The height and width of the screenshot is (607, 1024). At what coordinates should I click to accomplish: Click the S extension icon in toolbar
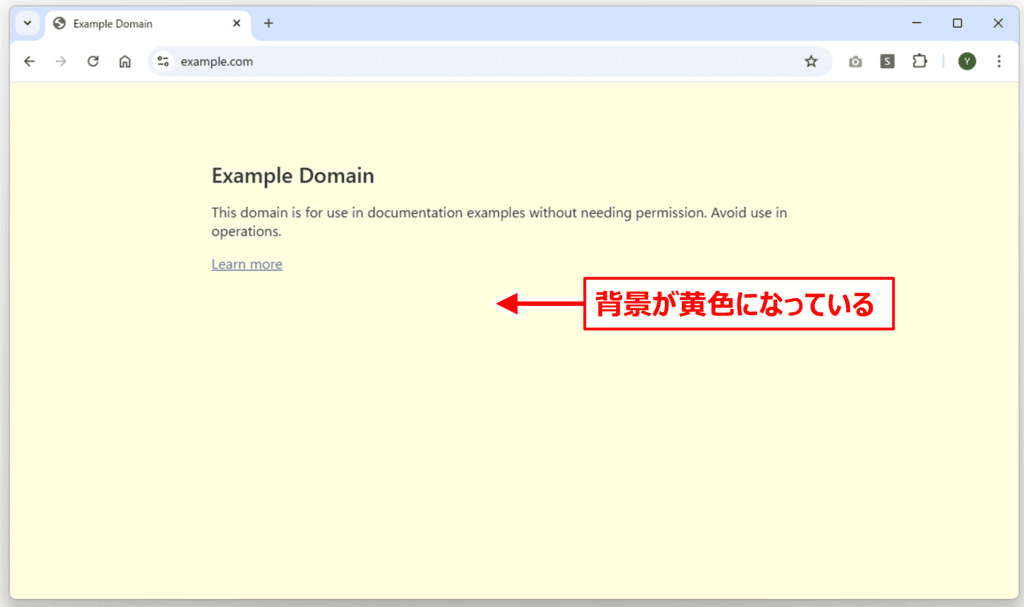click(887, 61)
